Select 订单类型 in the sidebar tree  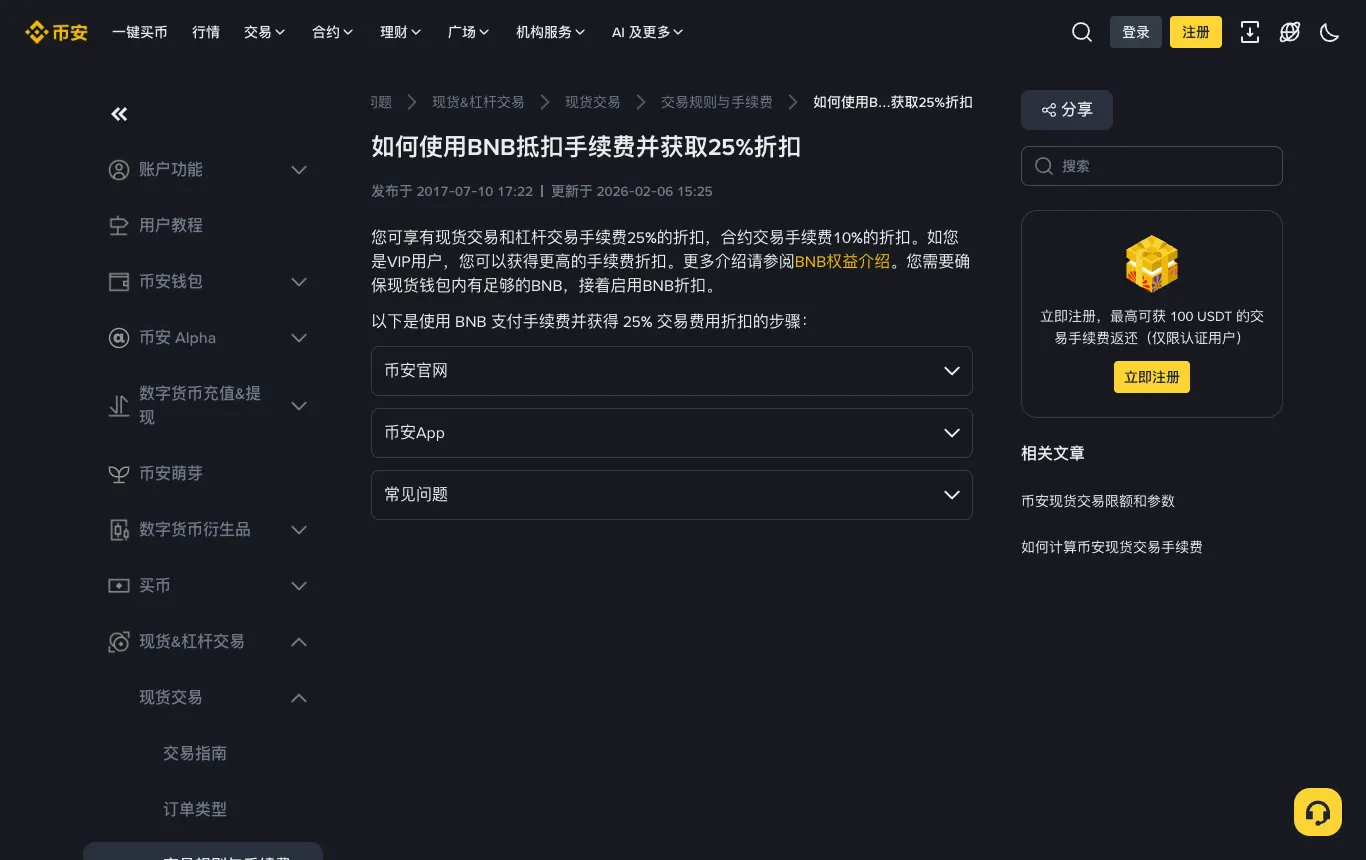coord(195,810)
